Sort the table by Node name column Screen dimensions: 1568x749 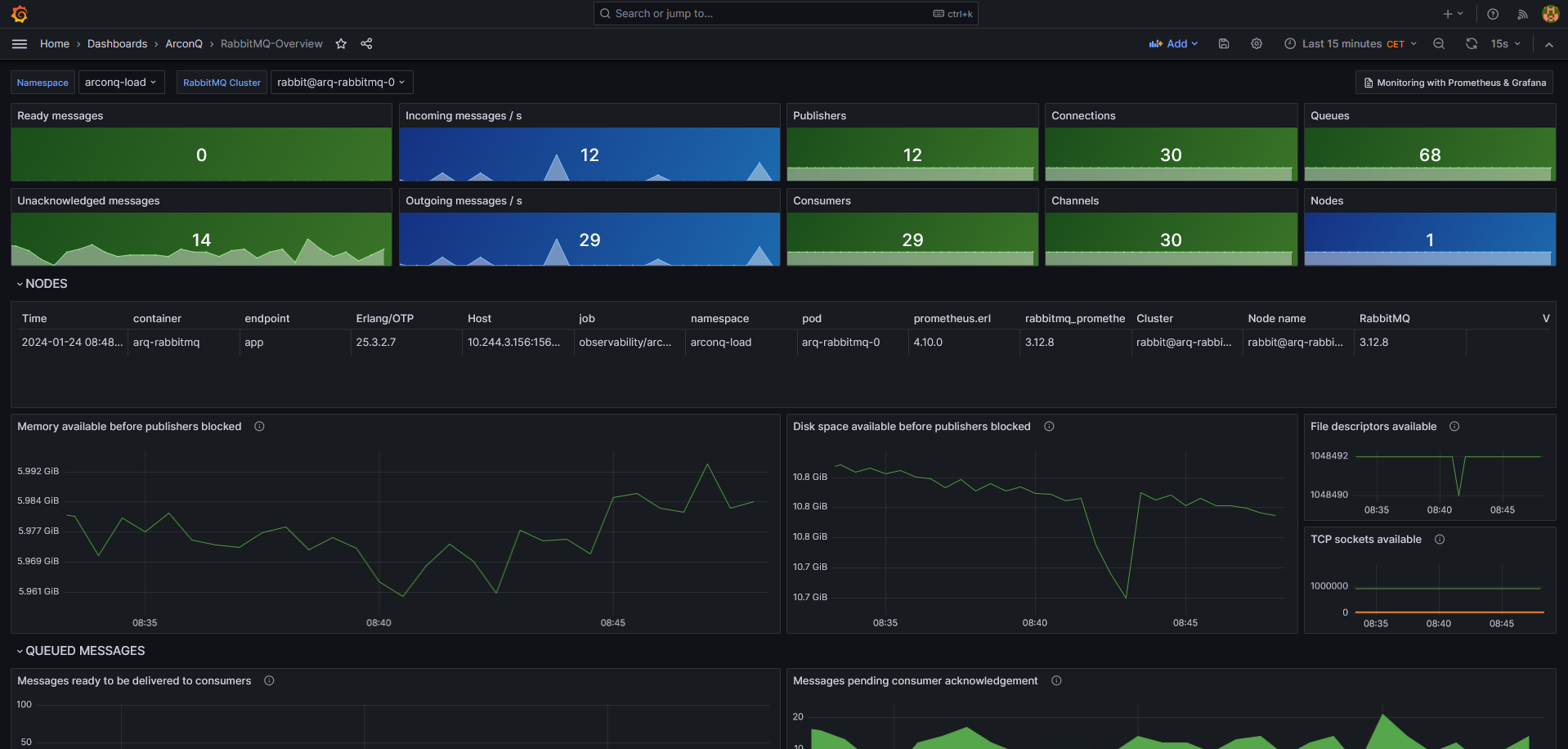click(1277, 319)
